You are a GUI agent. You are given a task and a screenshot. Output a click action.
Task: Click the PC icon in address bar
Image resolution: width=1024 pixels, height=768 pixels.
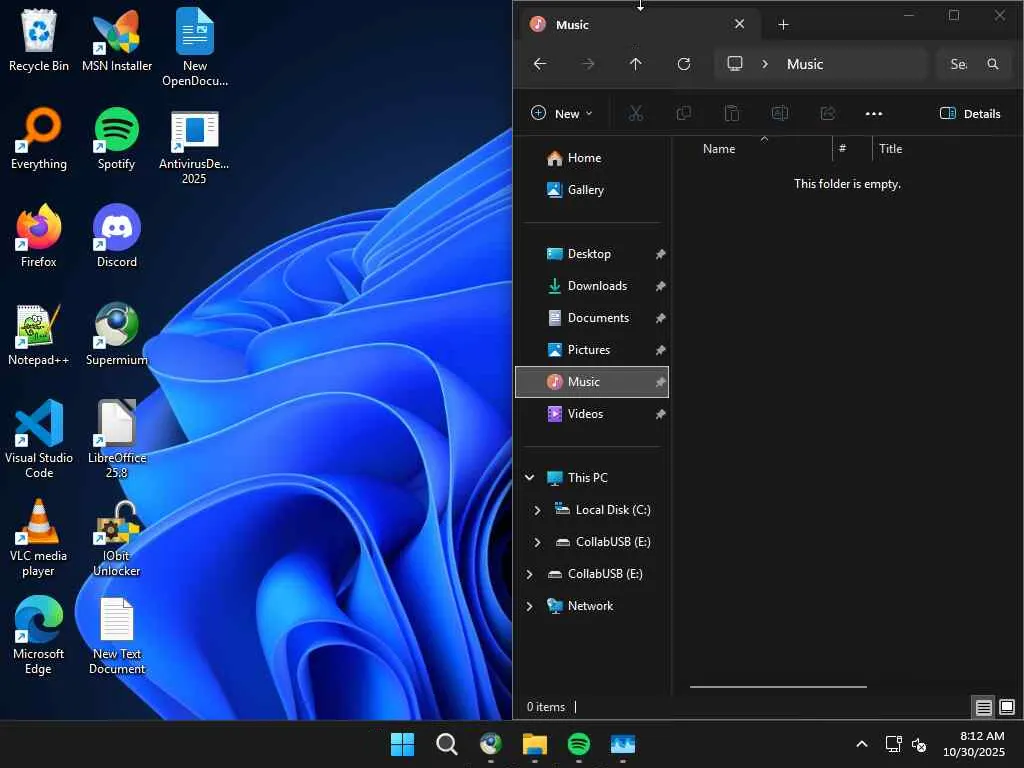[x=735, y=64]
